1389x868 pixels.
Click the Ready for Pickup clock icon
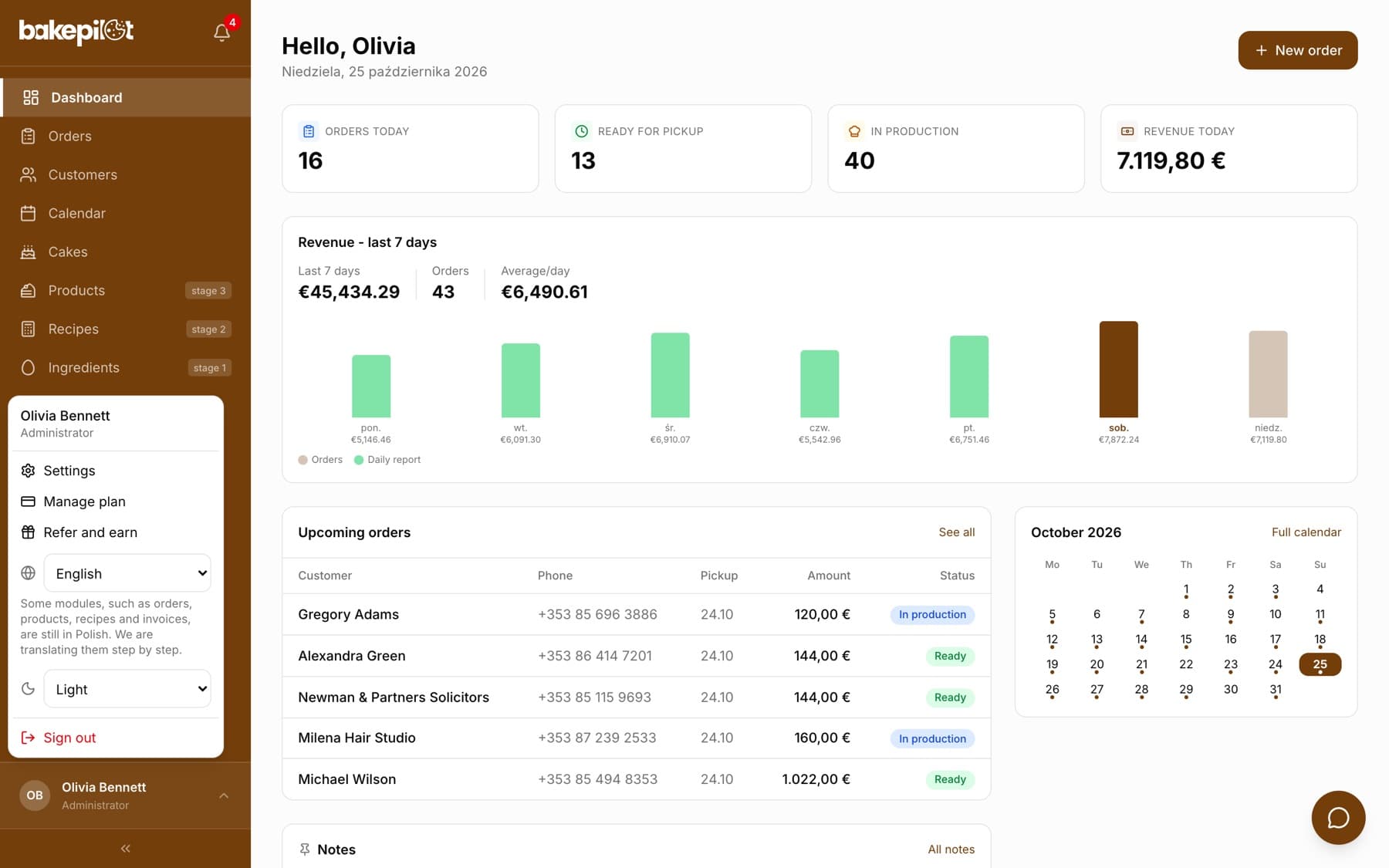click(x=581, y=131)
